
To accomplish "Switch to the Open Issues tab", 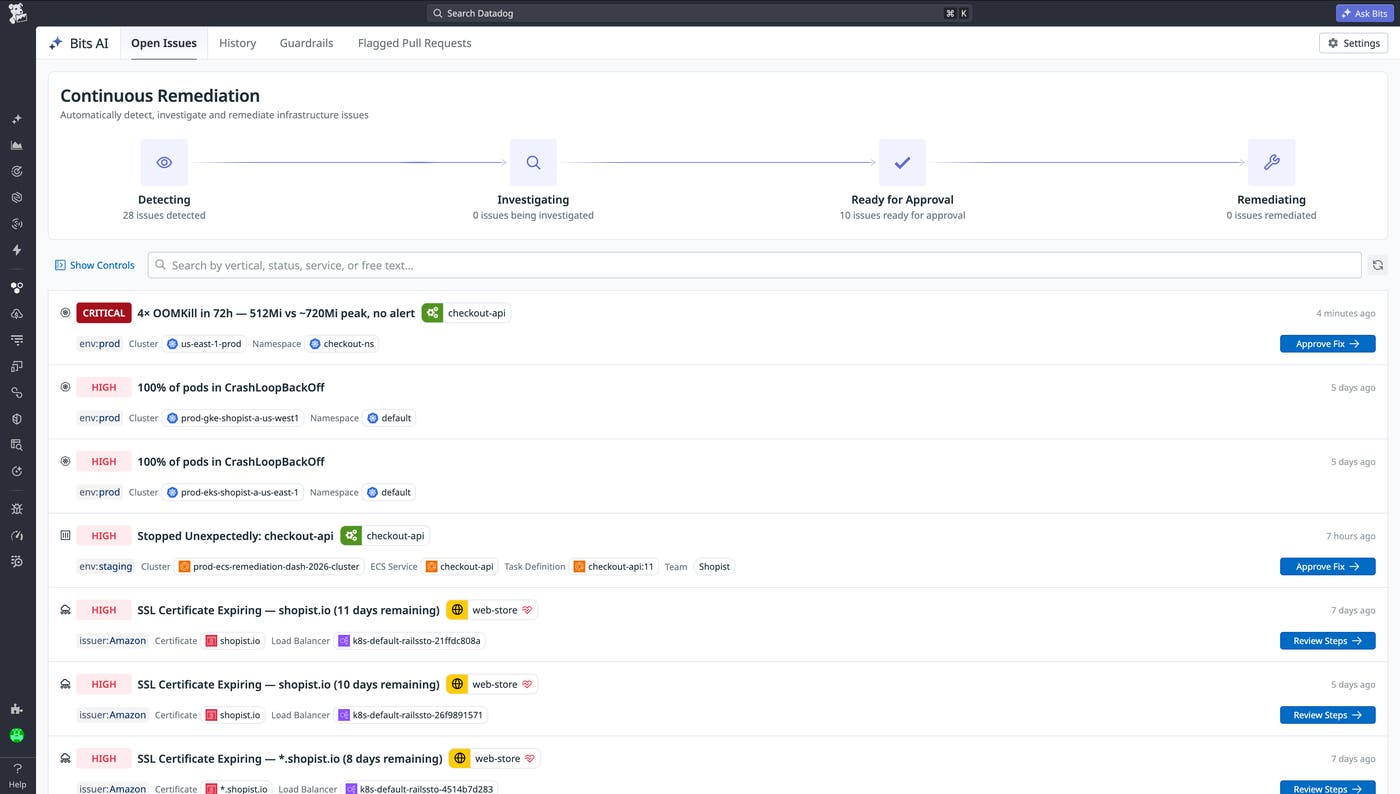I will point(164,43).
